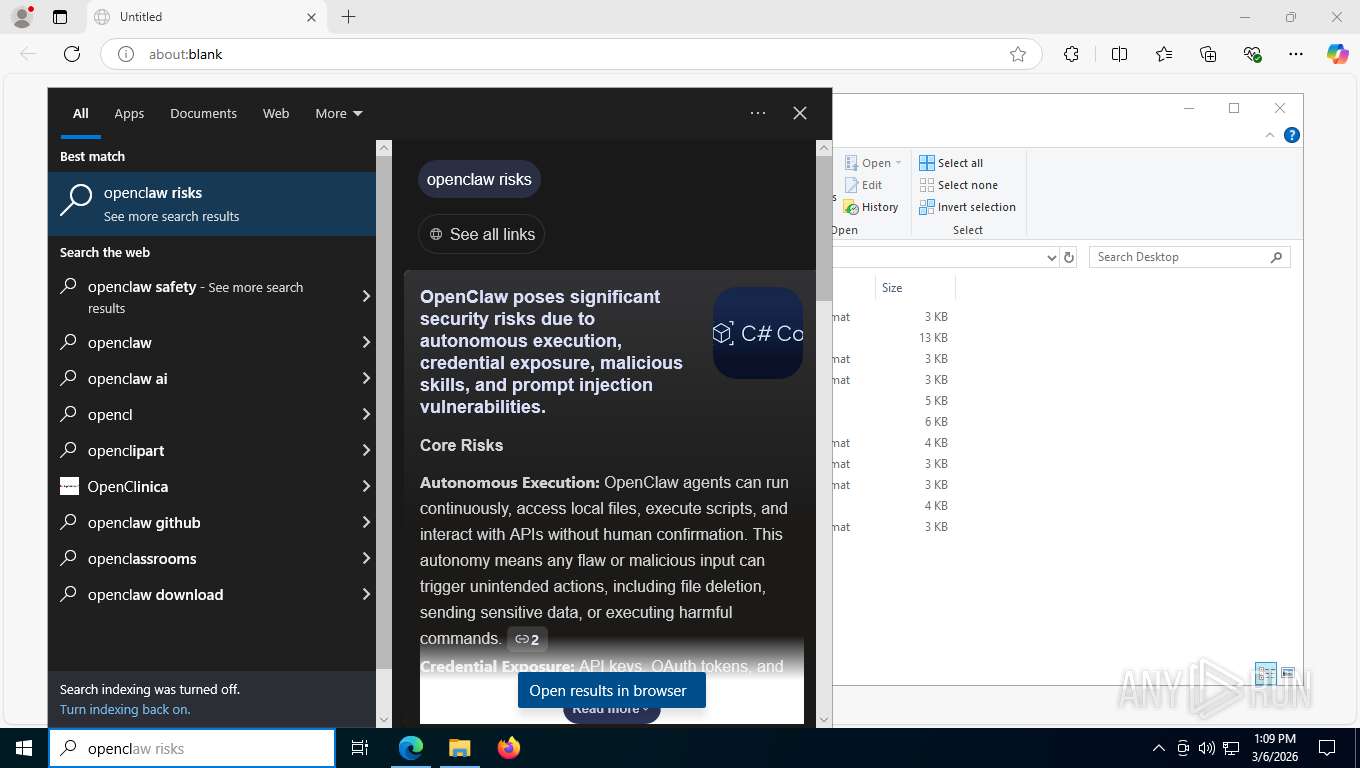
Task: Open Browser essentials heart icon
Action: tap(1253, 54)
